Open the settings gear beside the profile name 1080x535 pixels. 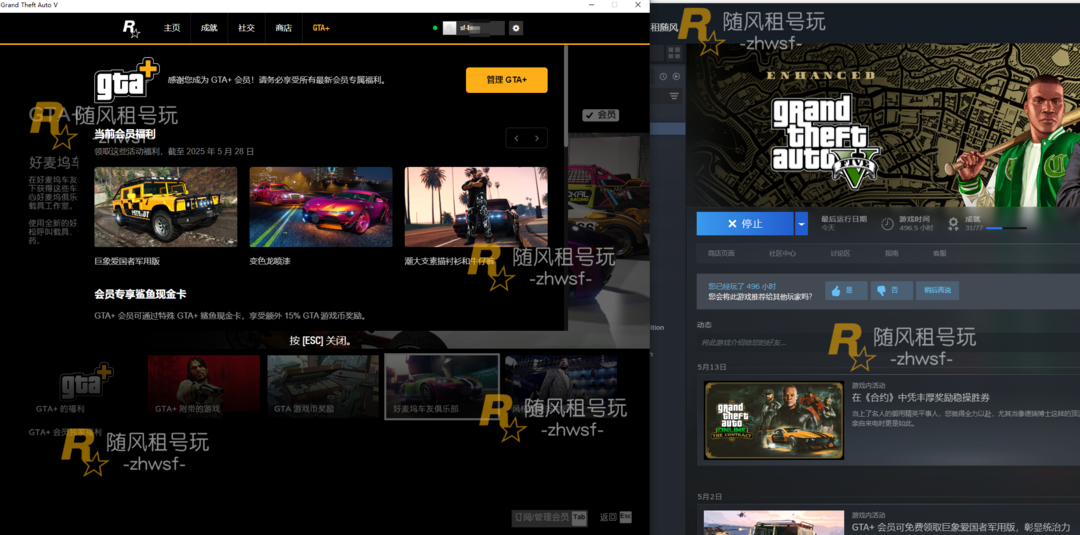516,28
